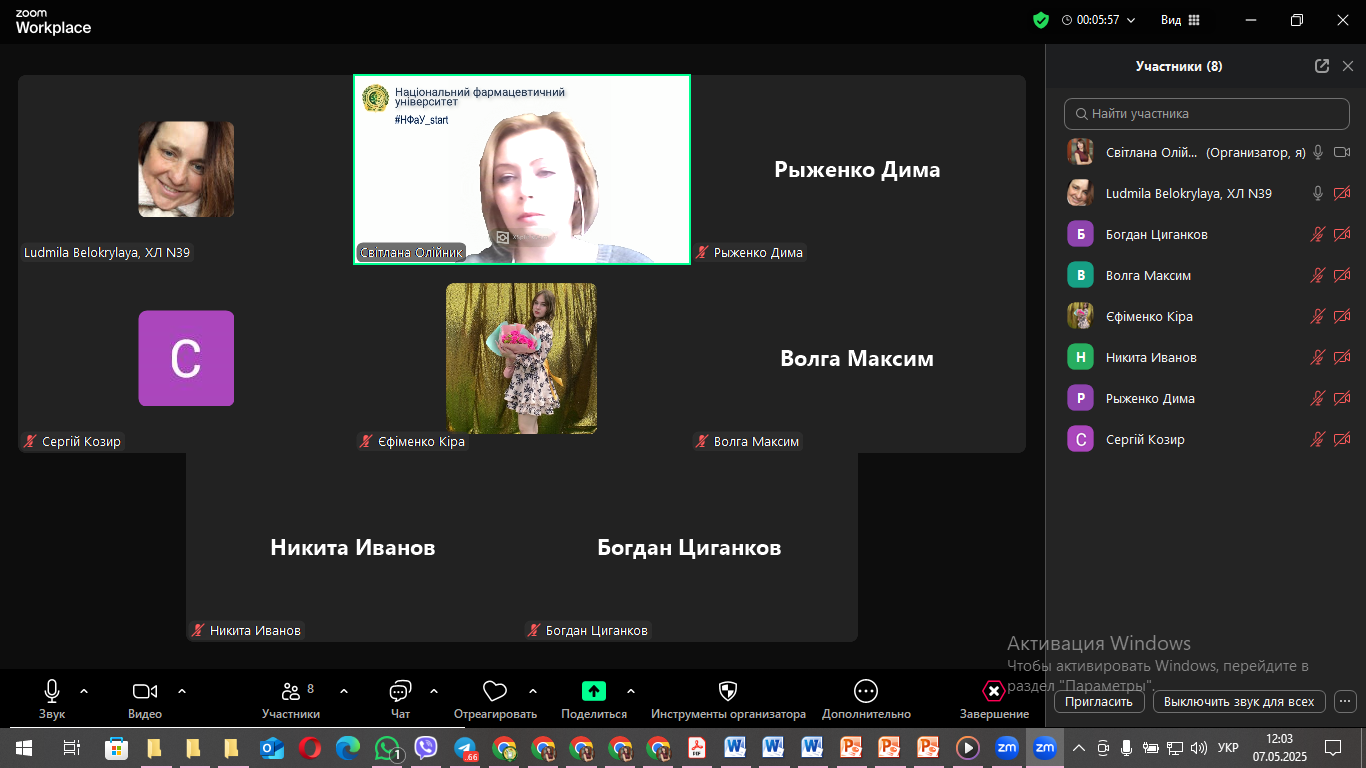Open Task View on the taskbar
The image size is (1366, 768).
coord(71,747)
